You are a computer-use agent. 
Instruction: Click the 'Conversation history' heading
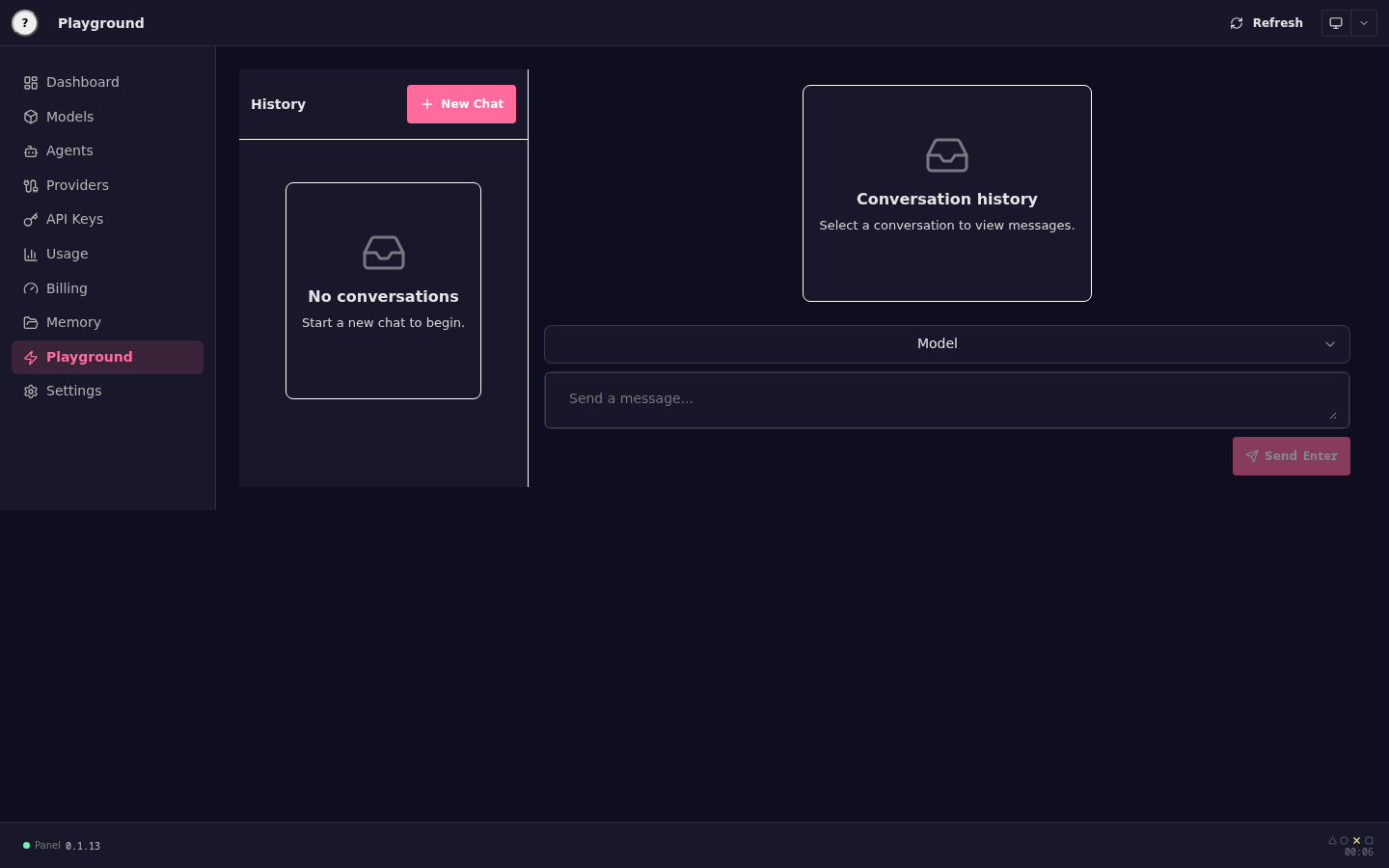[x=947, y=200]
